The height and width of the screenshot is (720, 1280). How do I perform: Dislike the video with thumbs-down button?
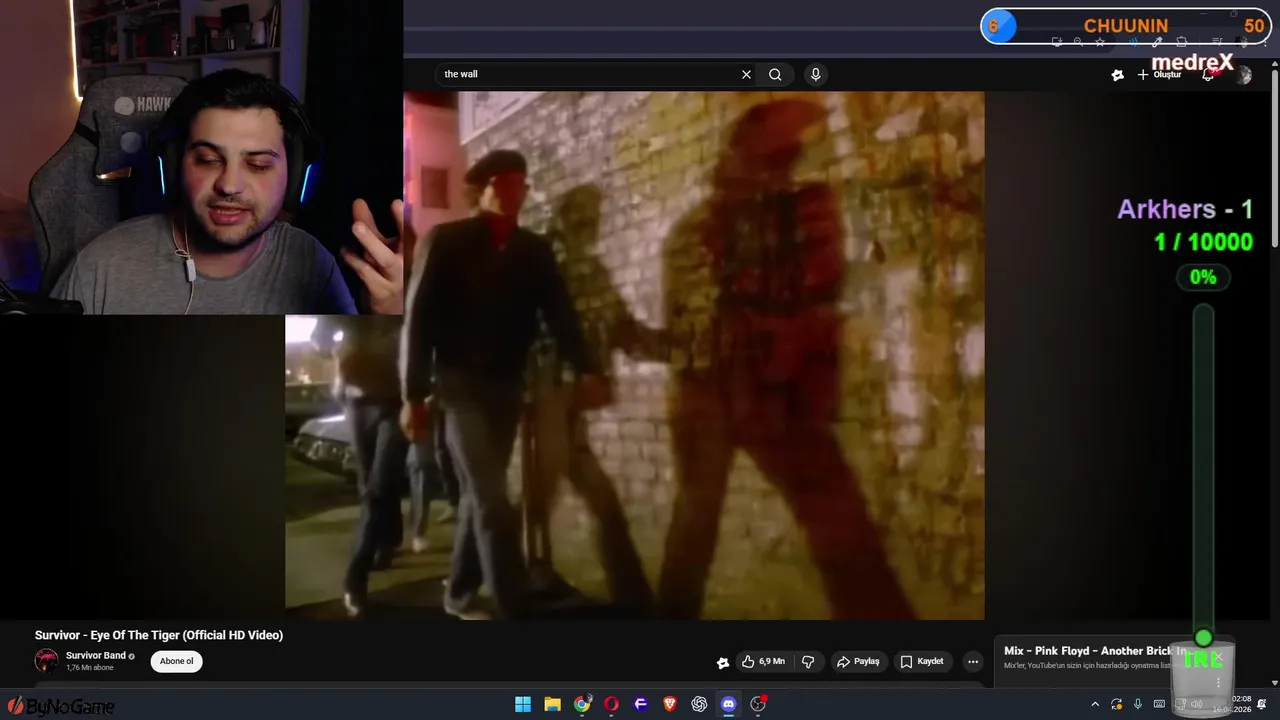pyautogui.click(x=808, y=661)
